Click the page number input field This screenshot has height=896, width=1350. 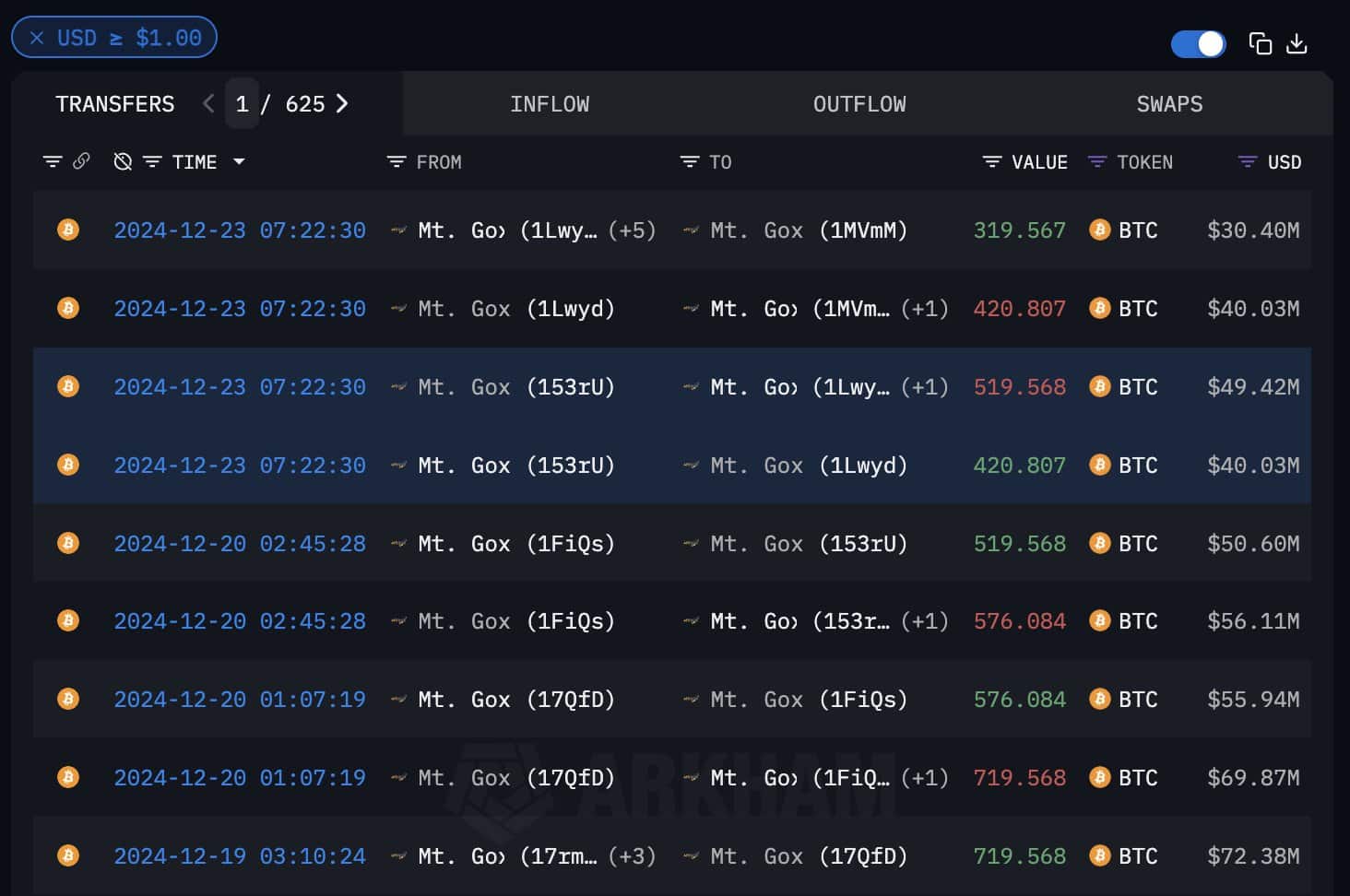242,103
